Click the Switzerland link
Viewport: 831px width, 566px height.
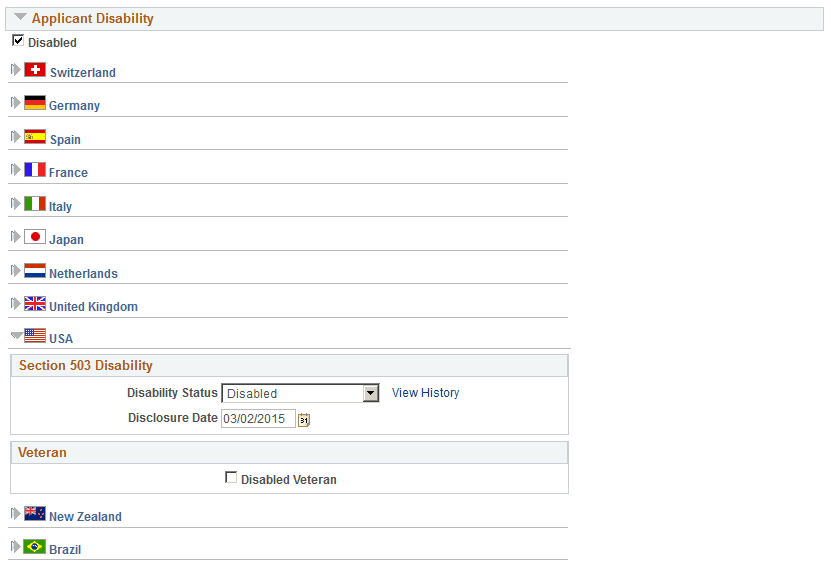[83, 73]
